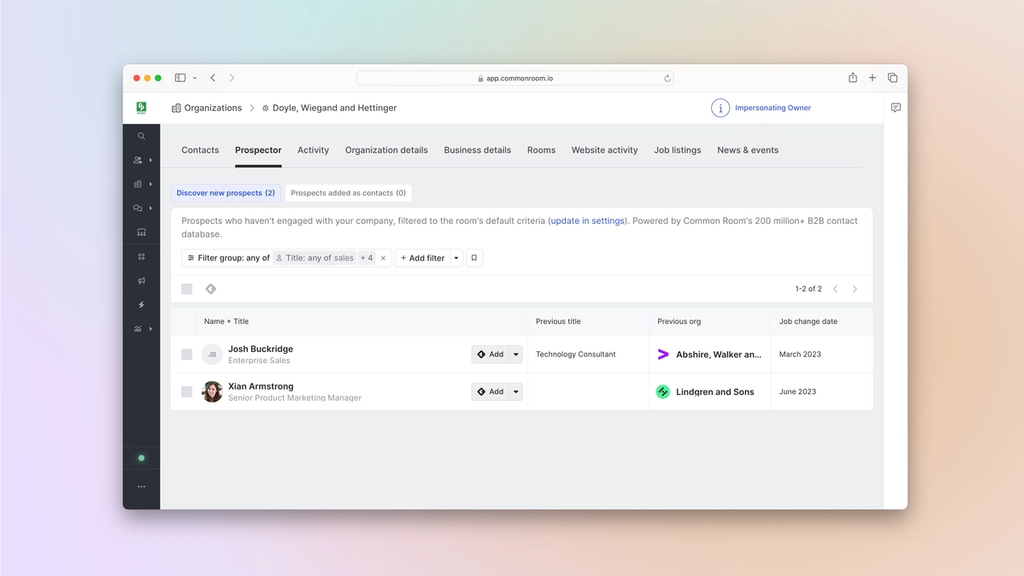Open the conversations chat icon in sidebar
This screenshot has height=576, width=1024.
click(x=138, y=208)
